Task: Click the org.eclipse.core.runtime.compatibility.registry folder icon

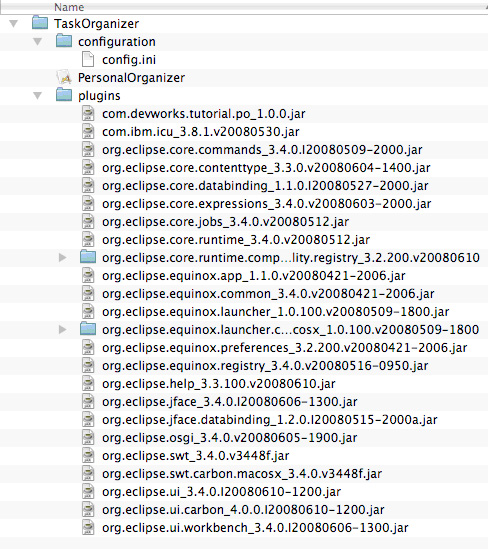Action: pos(88,257)
